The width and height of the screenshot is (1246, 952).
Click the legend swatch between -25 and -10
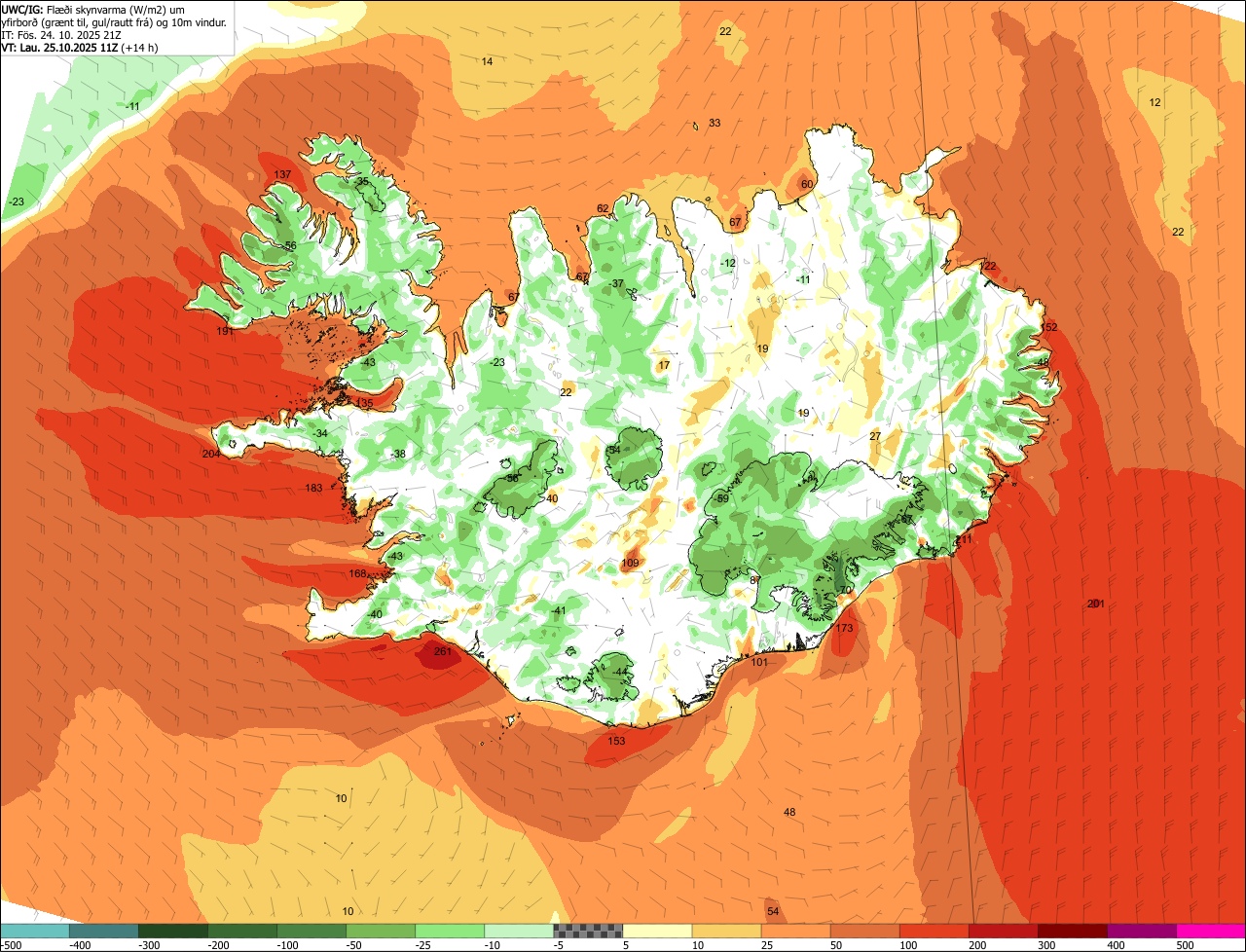click(450, 931)
